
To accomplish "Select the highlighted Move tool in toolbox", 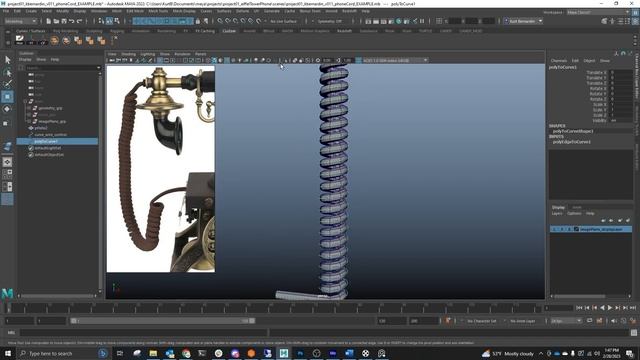I will (7, 97).
